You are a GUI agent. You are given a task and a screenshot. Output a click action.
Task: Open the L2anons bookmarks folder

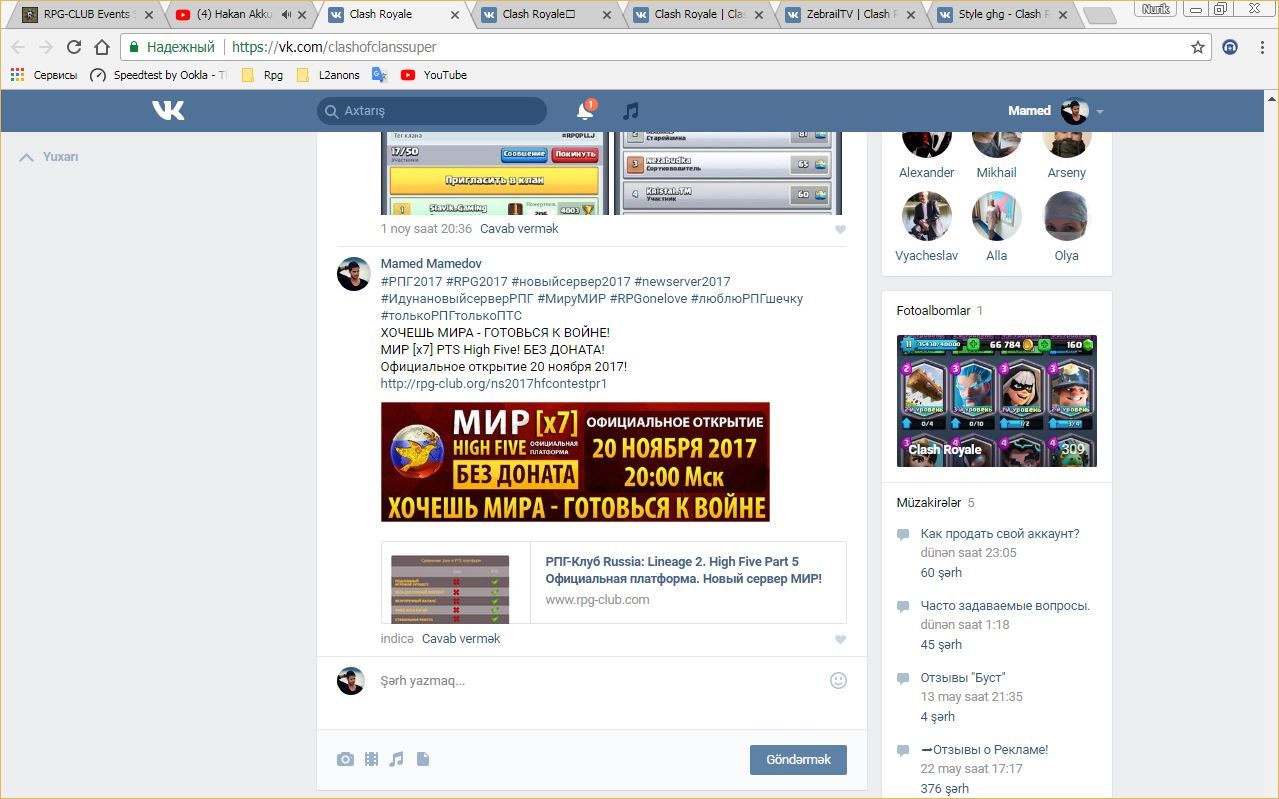pyautogui.click(x=328, y=75)
